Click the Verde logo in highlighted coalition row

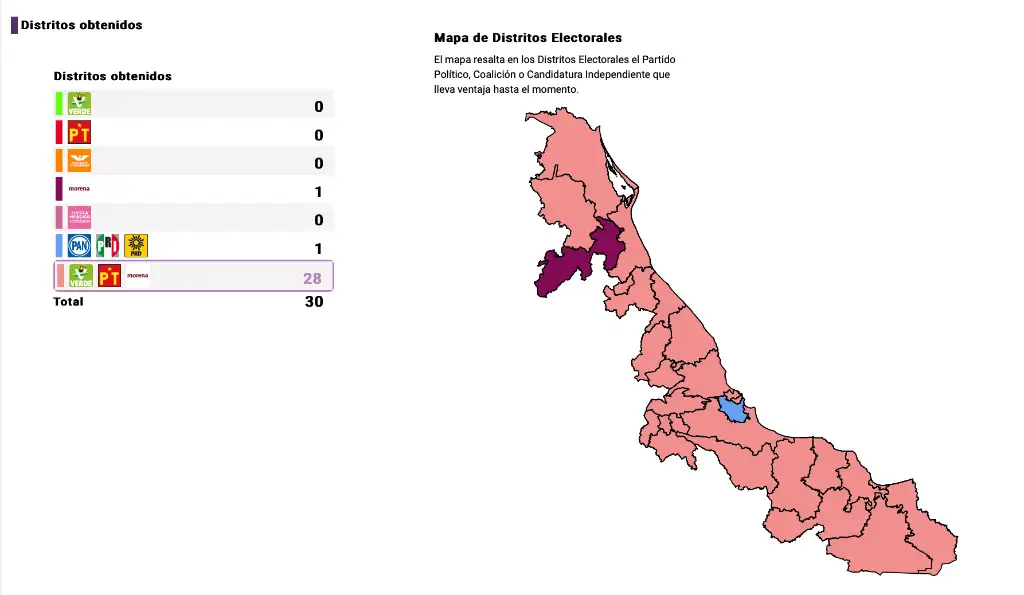tap(81, 276)
